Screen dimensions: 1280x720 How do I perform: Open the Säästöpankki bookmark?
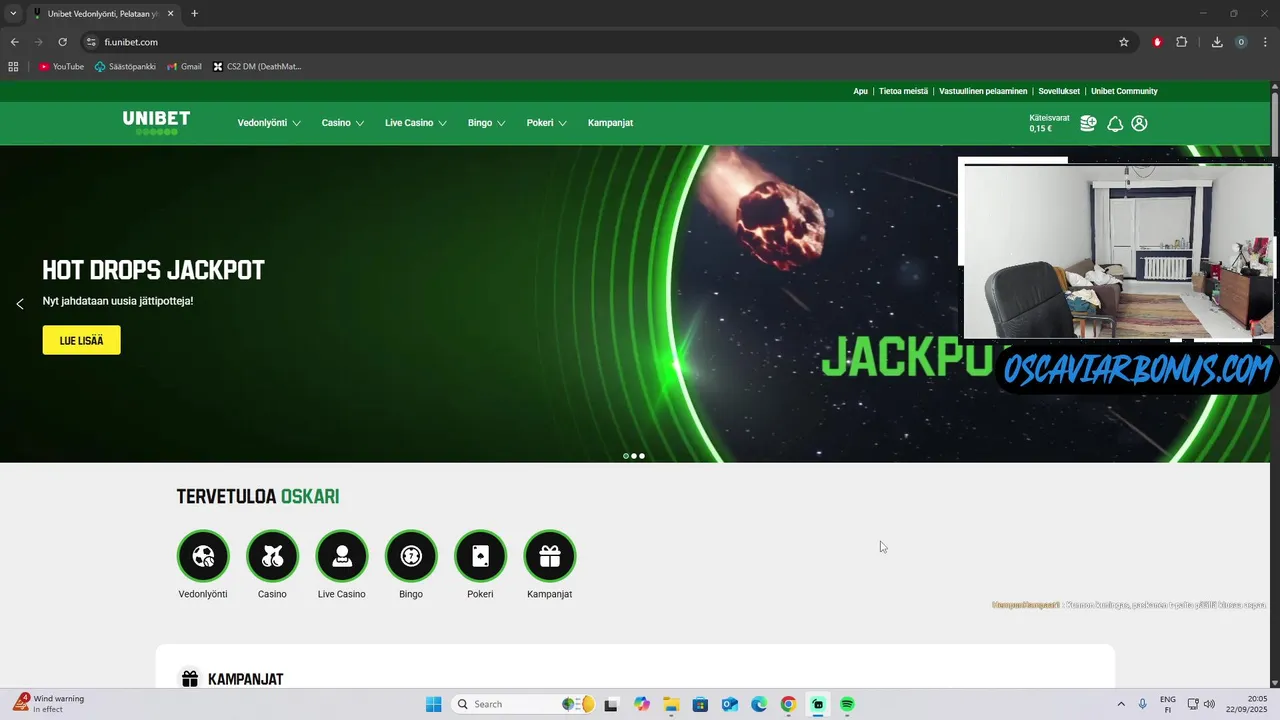click(x=125, y=67)
